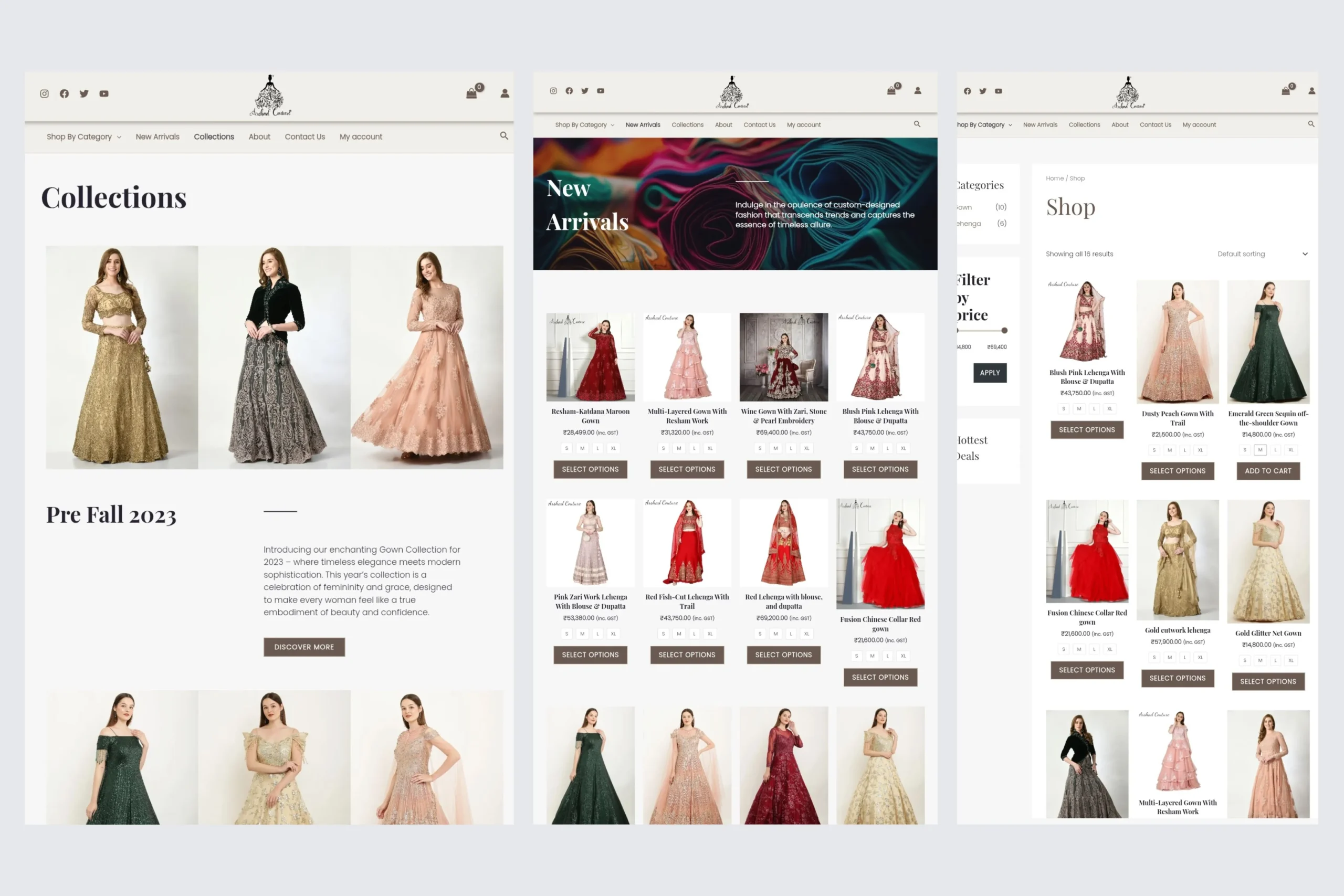Open Instagram icon in Collections page header
This screenshot has height=896, width=1344.
tap(44, 94)
